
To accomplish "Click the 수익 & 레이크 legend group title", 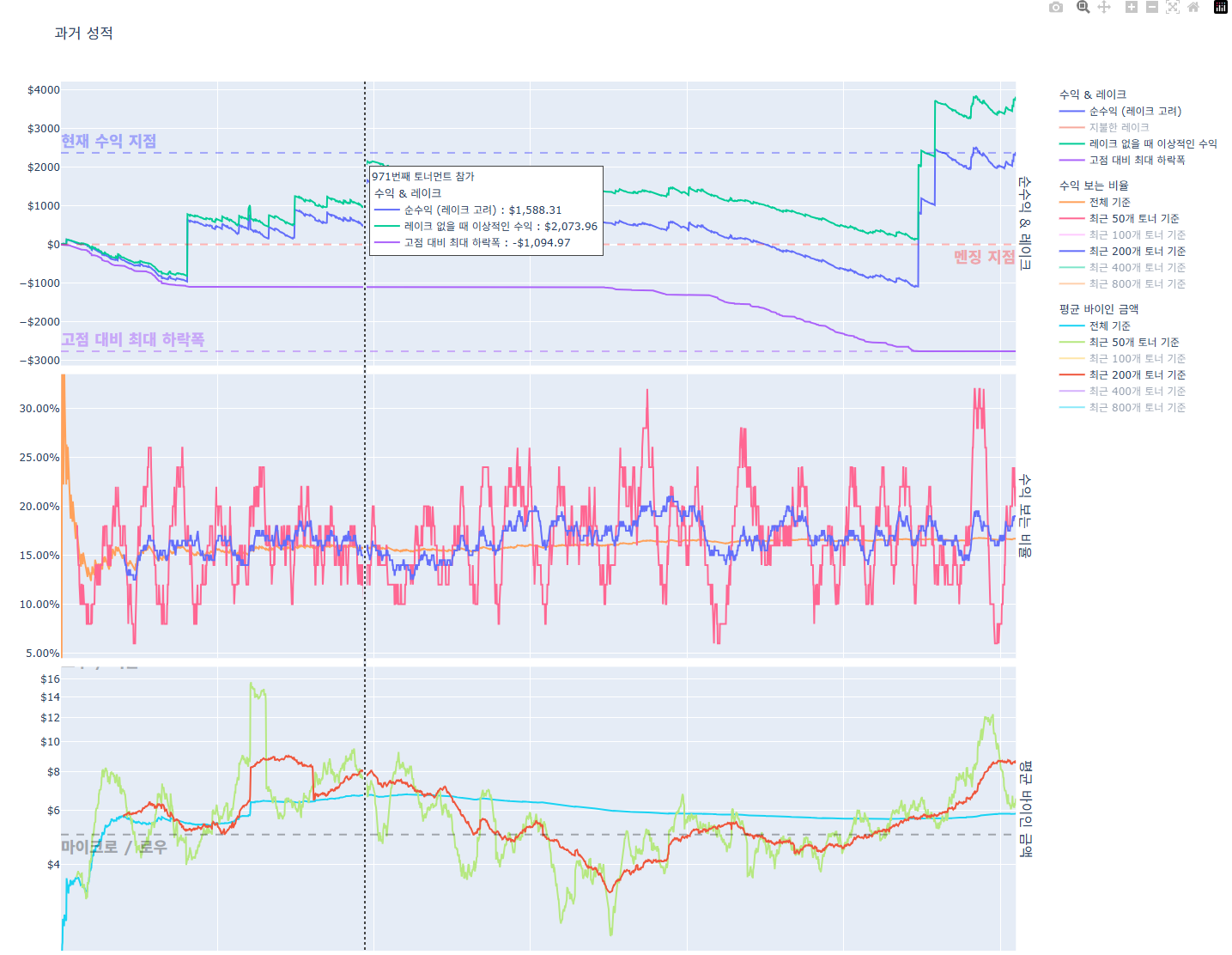I will point(1092,94).
